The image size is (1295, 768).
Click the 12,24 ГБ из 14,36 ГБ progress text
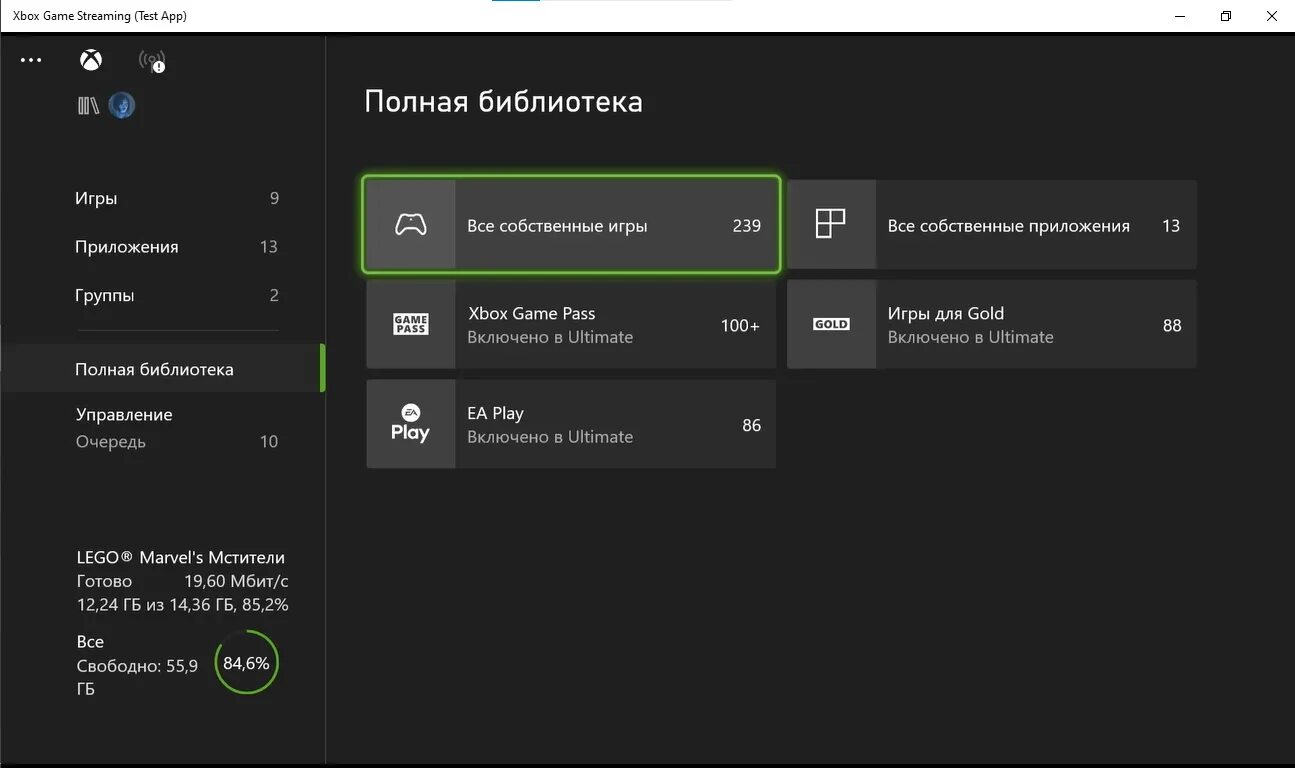[x=183, y=605]
